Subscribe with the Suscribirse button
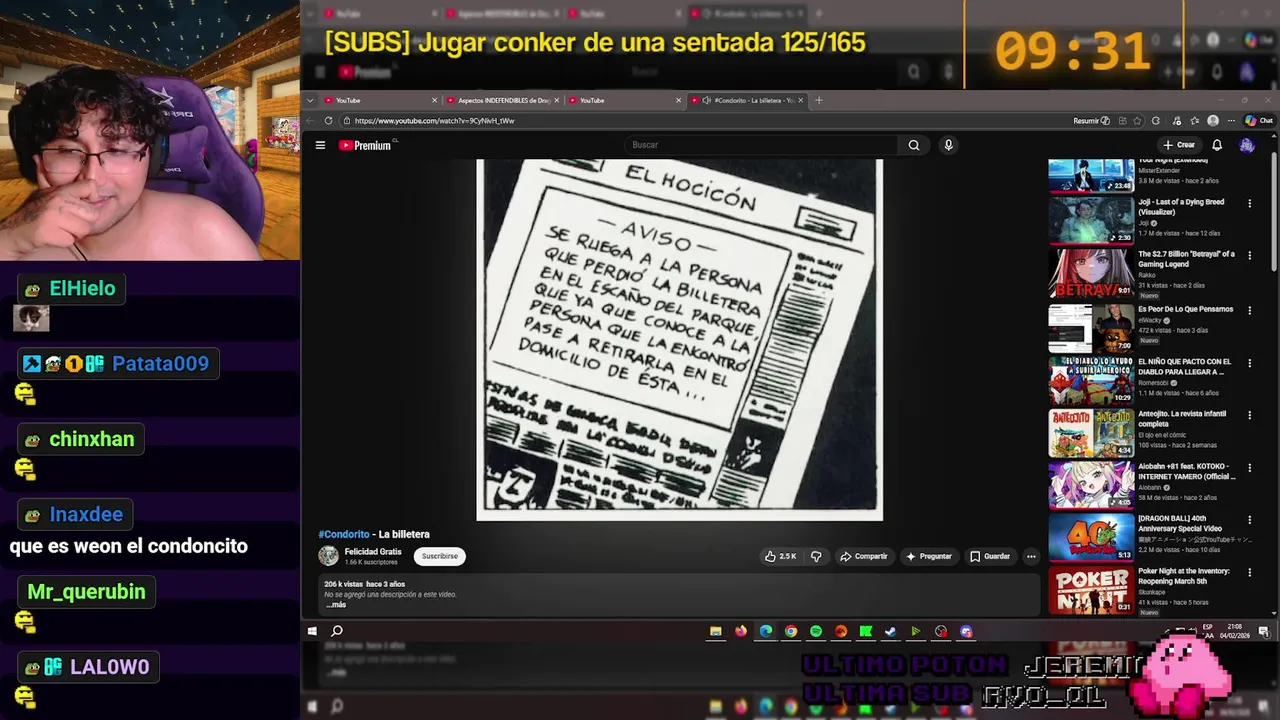Image resolution: width=1280 pixels, height=720 pixels. [x=440, y=556]
